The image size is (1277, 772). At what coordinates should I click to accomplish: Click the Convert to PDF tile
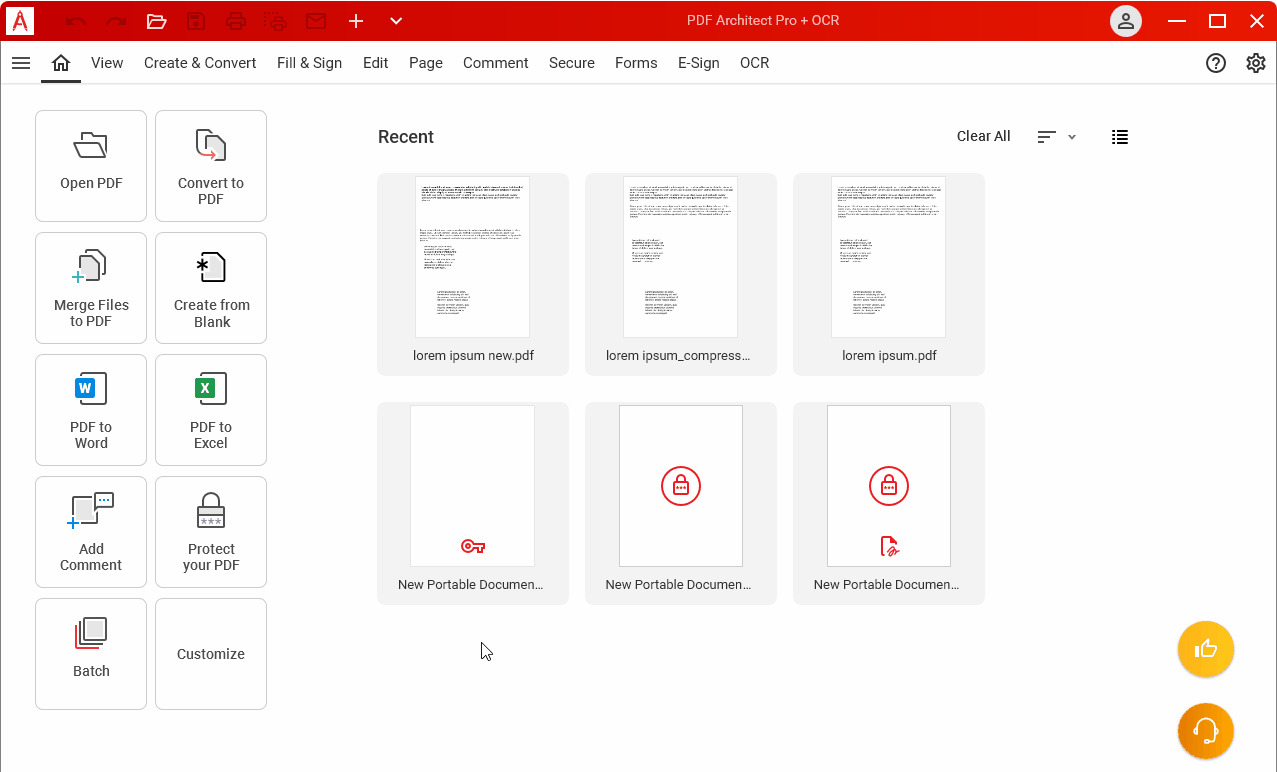(211, 166)
